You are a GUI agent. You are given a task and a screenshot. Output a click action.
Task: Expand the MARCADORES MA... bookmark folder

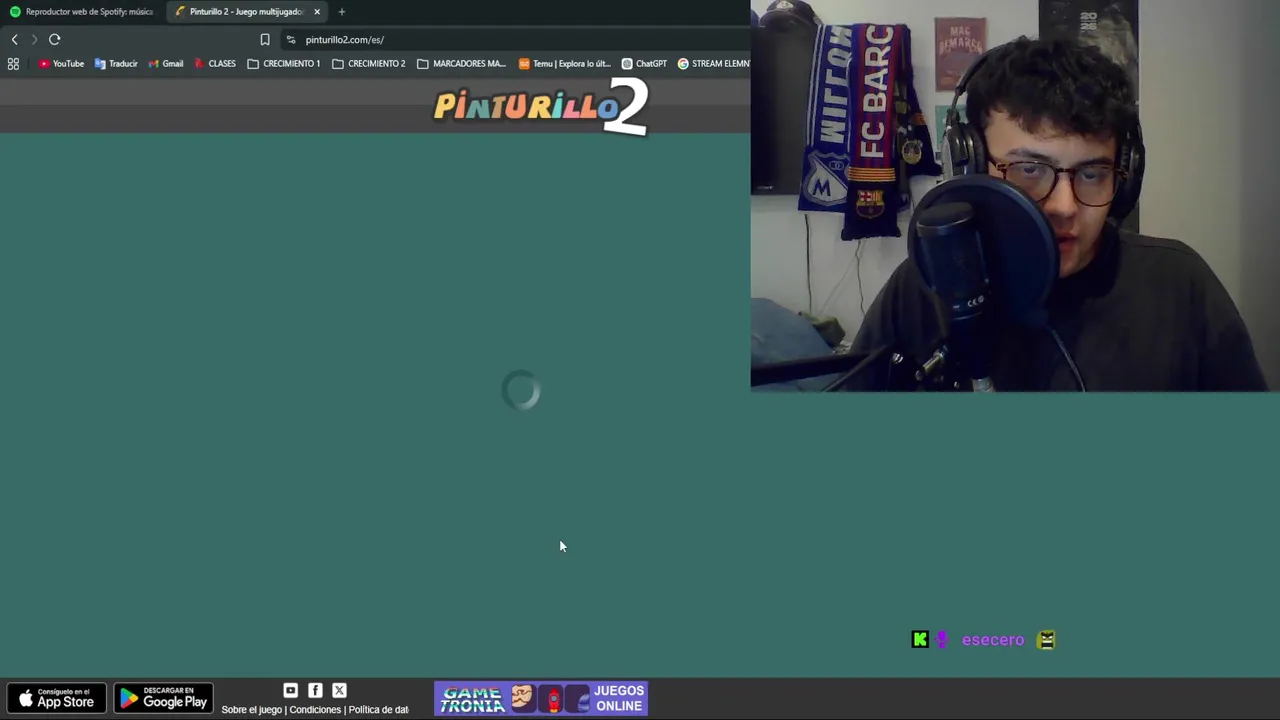461,64
